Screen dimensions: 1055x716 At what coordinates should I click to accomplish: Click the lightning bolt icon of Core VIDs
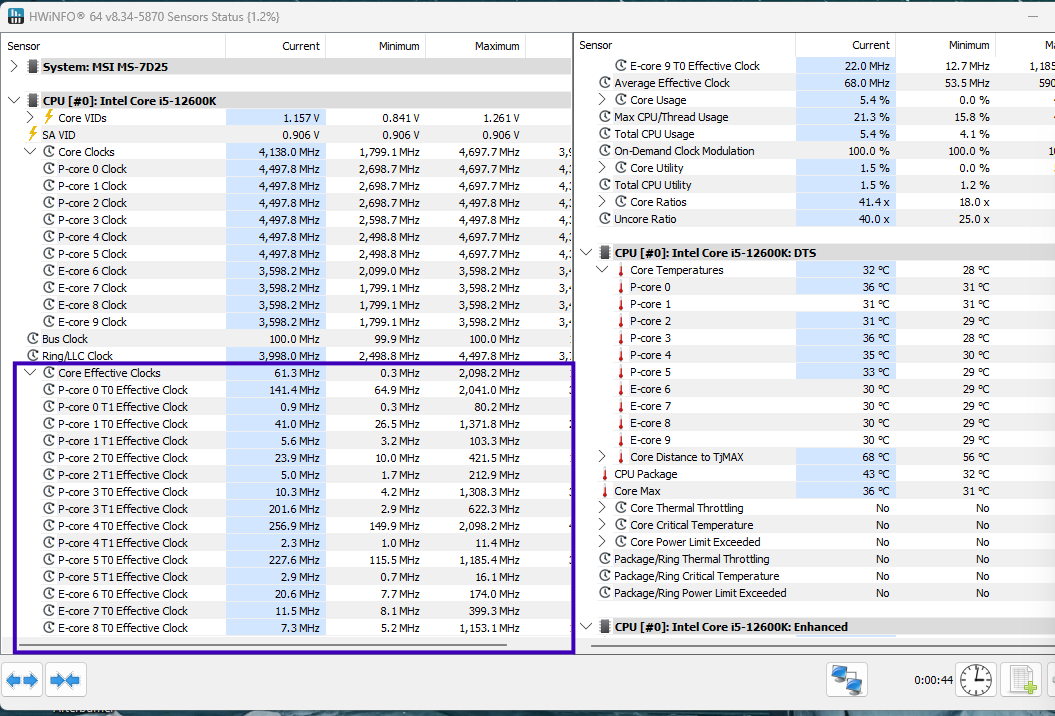(48, 117)
